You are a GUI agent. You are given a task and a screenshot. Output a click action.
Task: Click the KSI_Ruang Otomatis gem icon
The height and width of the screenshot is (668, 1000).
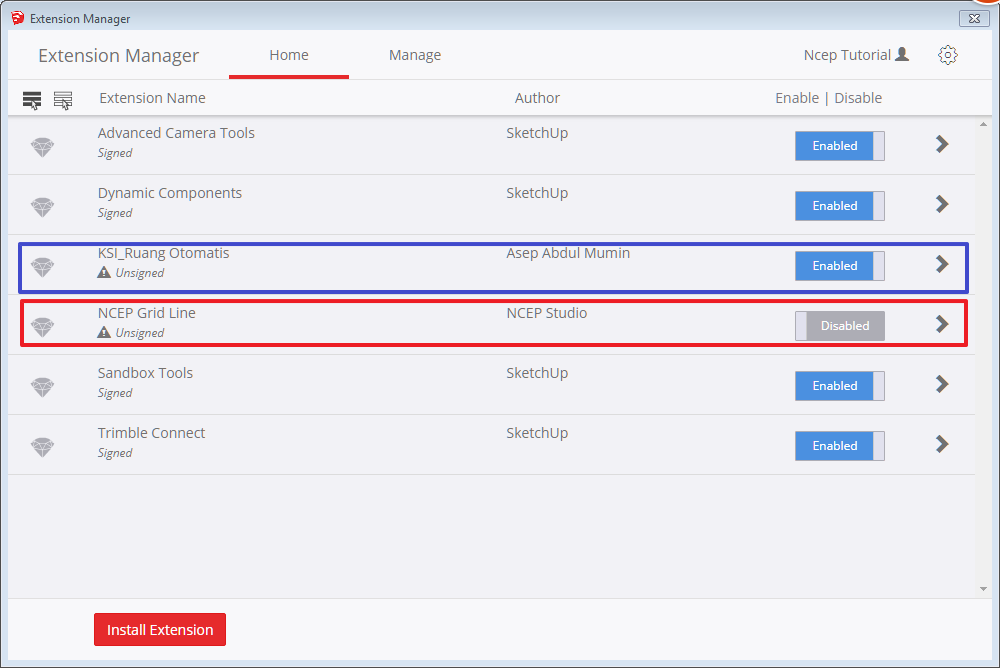pos(43,267)
